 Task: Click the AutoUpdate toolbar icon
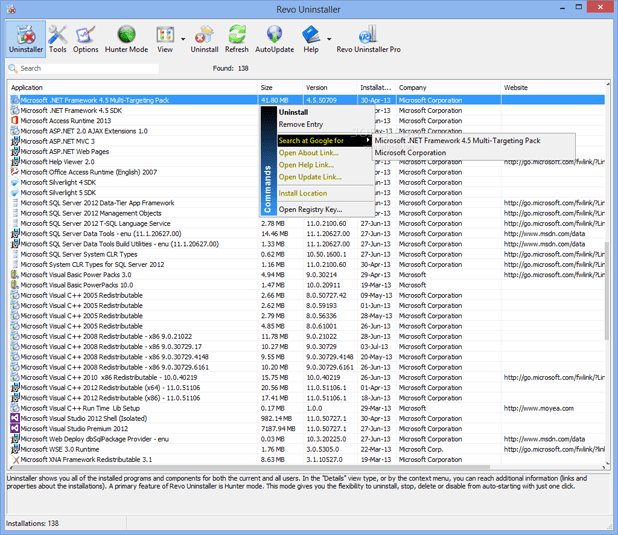tap(274, 39)
